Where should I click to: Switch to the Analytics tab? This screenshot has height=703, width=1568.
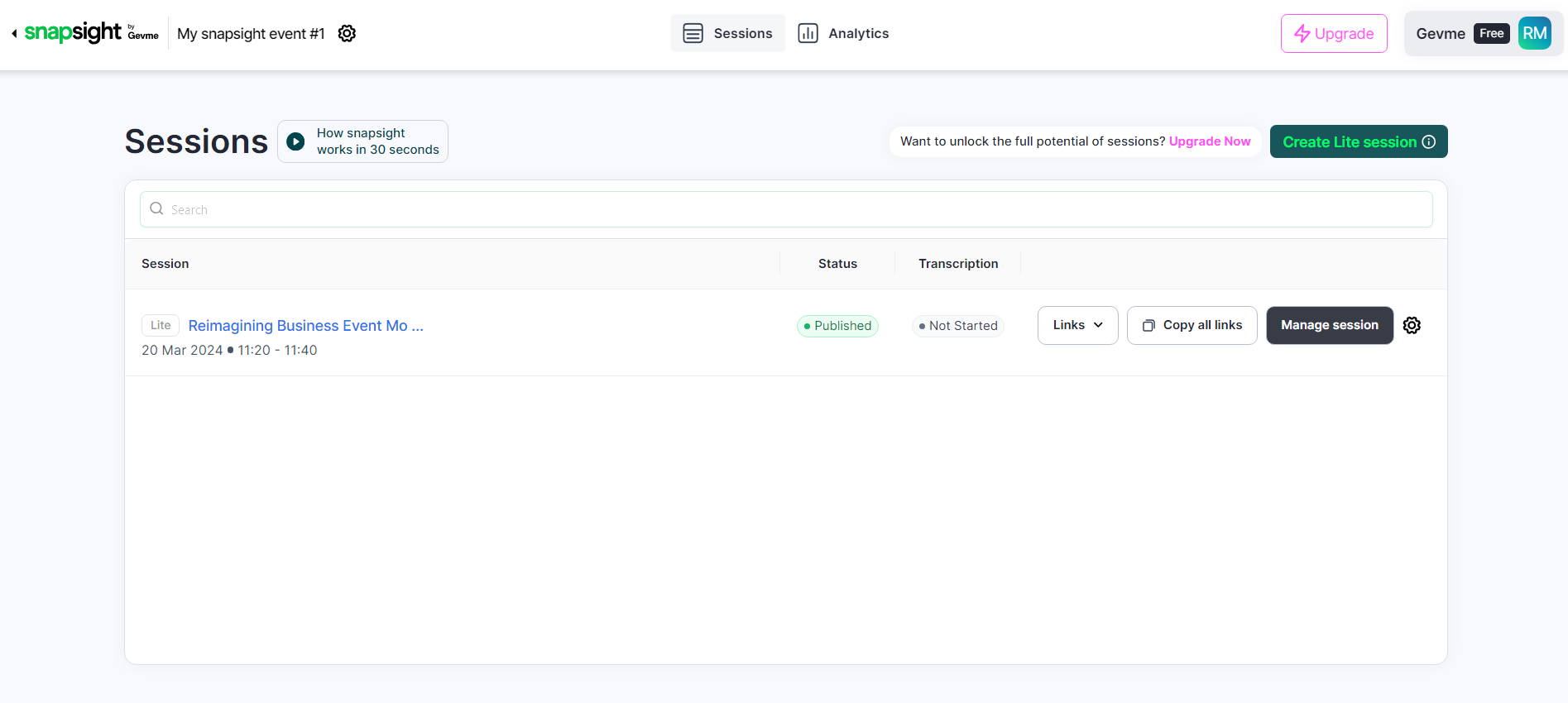(x=858, y=34)
